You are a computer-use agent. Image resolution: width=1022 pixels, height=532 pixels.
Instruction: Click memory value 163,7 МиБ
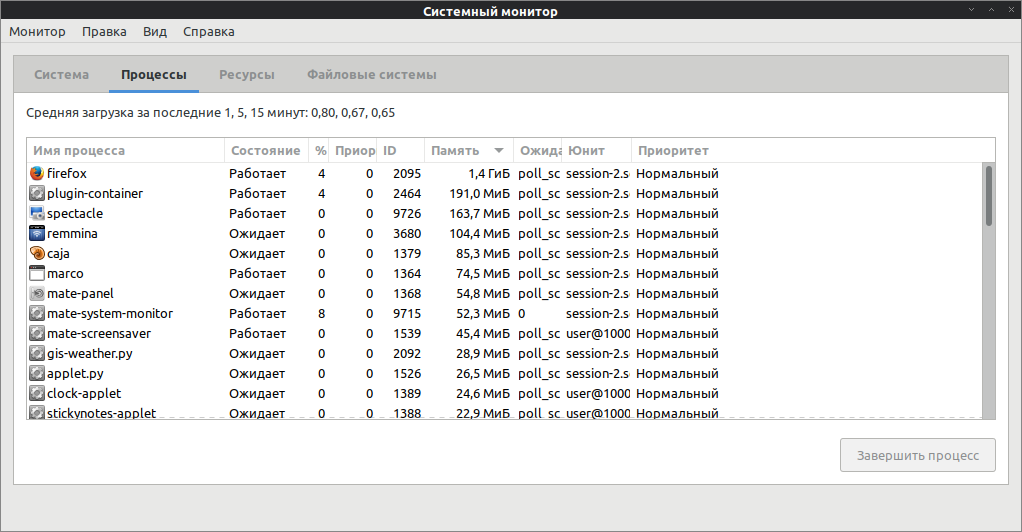coord(480,213)
